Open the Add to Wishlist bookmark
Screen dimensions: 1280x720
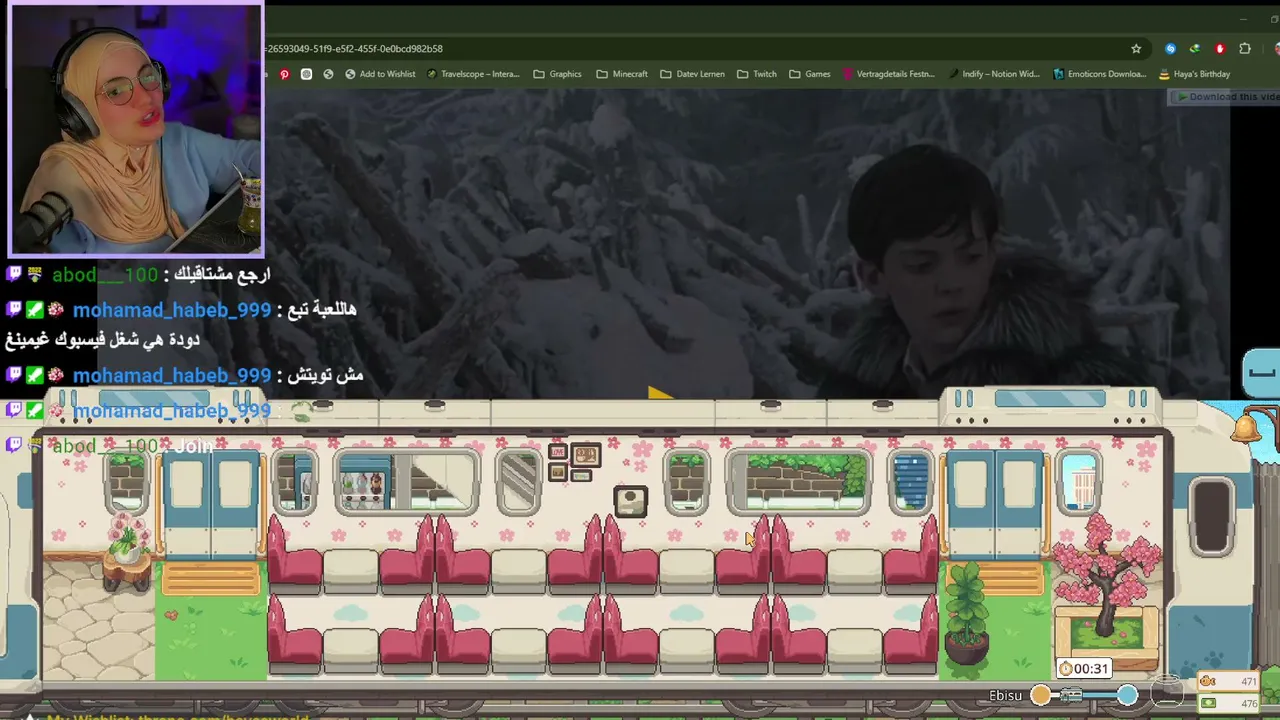[380, 74]
